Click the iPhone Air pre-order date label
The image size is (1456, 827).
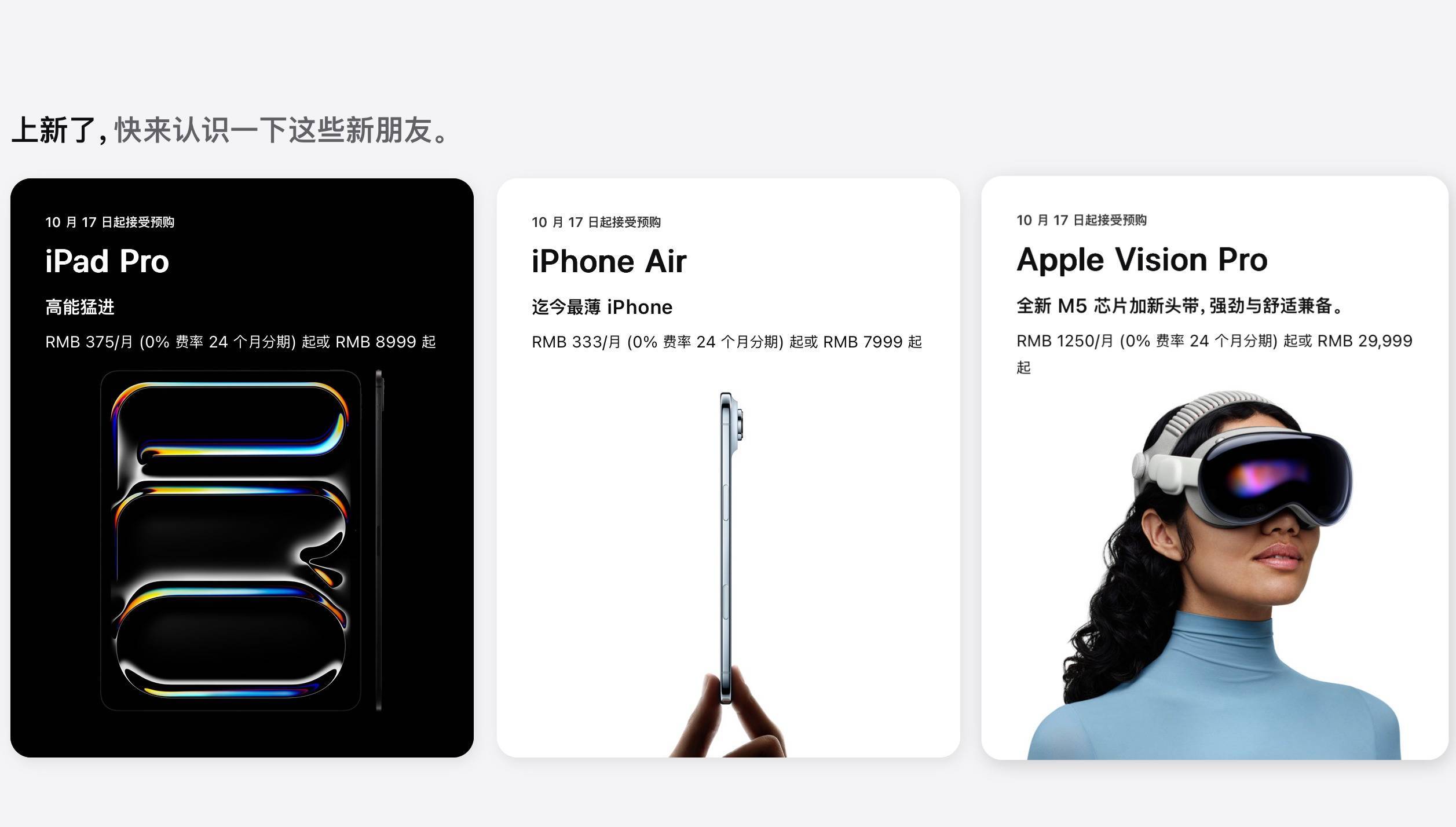click(597, 222)
